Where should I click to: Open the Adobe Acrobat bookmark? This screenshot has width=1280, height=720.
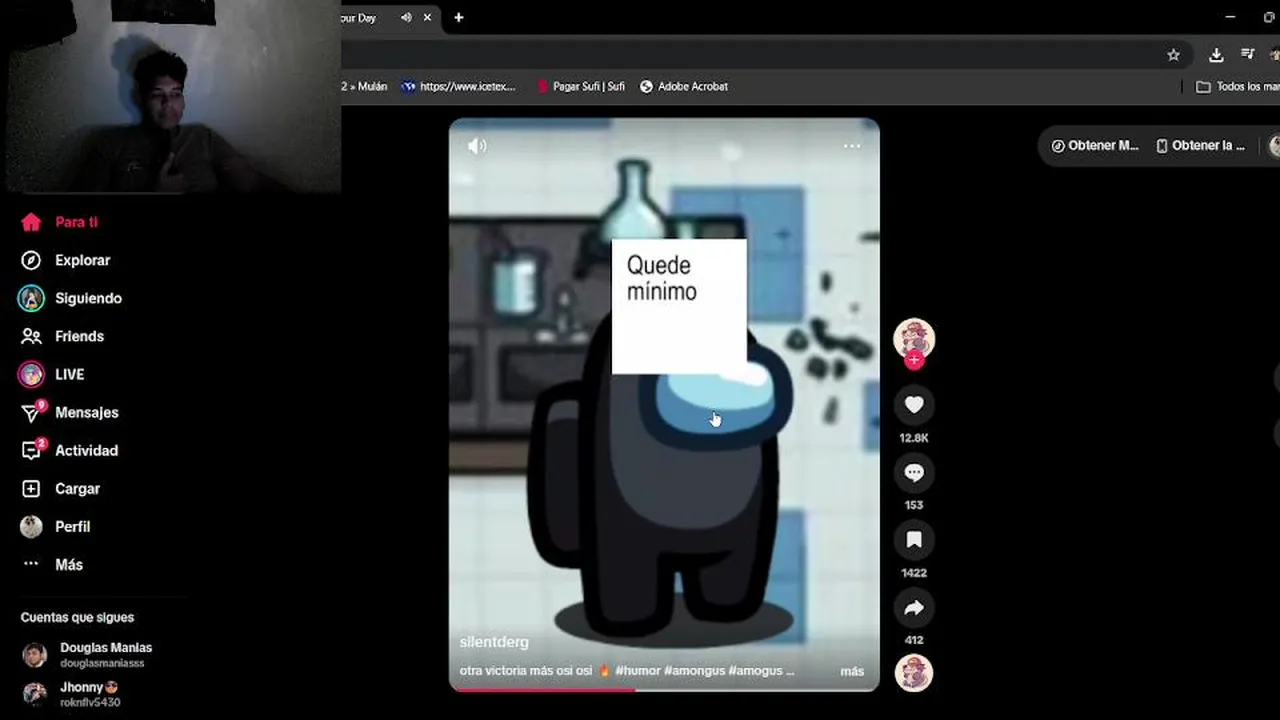684,87
